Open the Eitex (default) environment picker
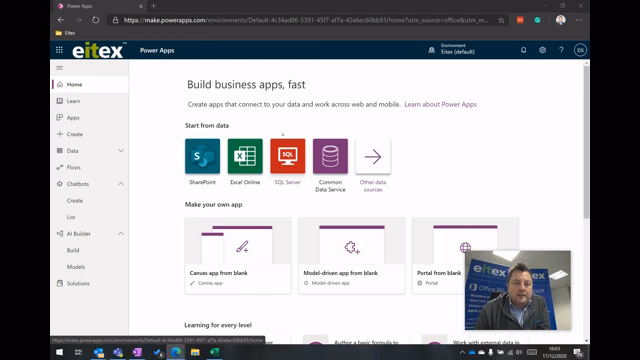The height and width of the screenshot is (360, 640). (451, 49)
